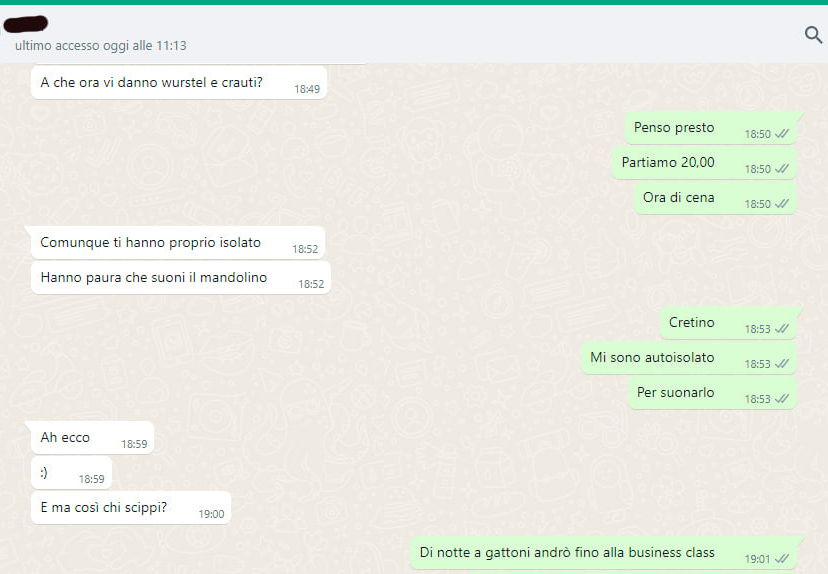The width and height of the screenshot is (828, 574).
Task: Select message "Di notte a gattoni andrò fino alla business class"
Action: tap(603, 553)
